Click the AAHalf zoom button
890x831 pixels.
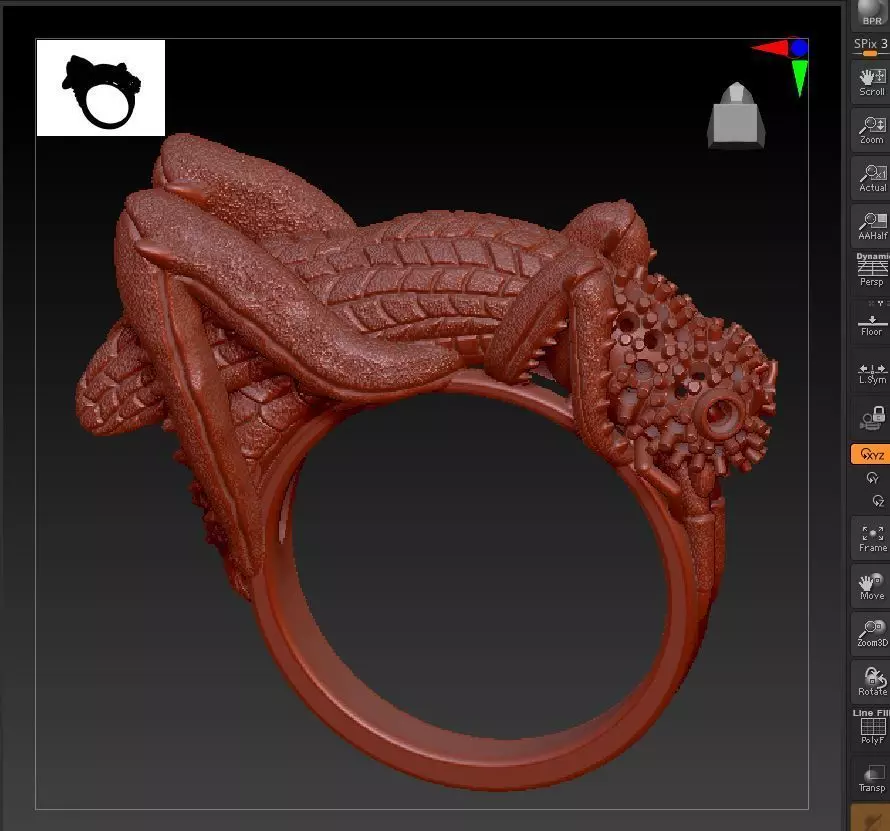point(871,226)
